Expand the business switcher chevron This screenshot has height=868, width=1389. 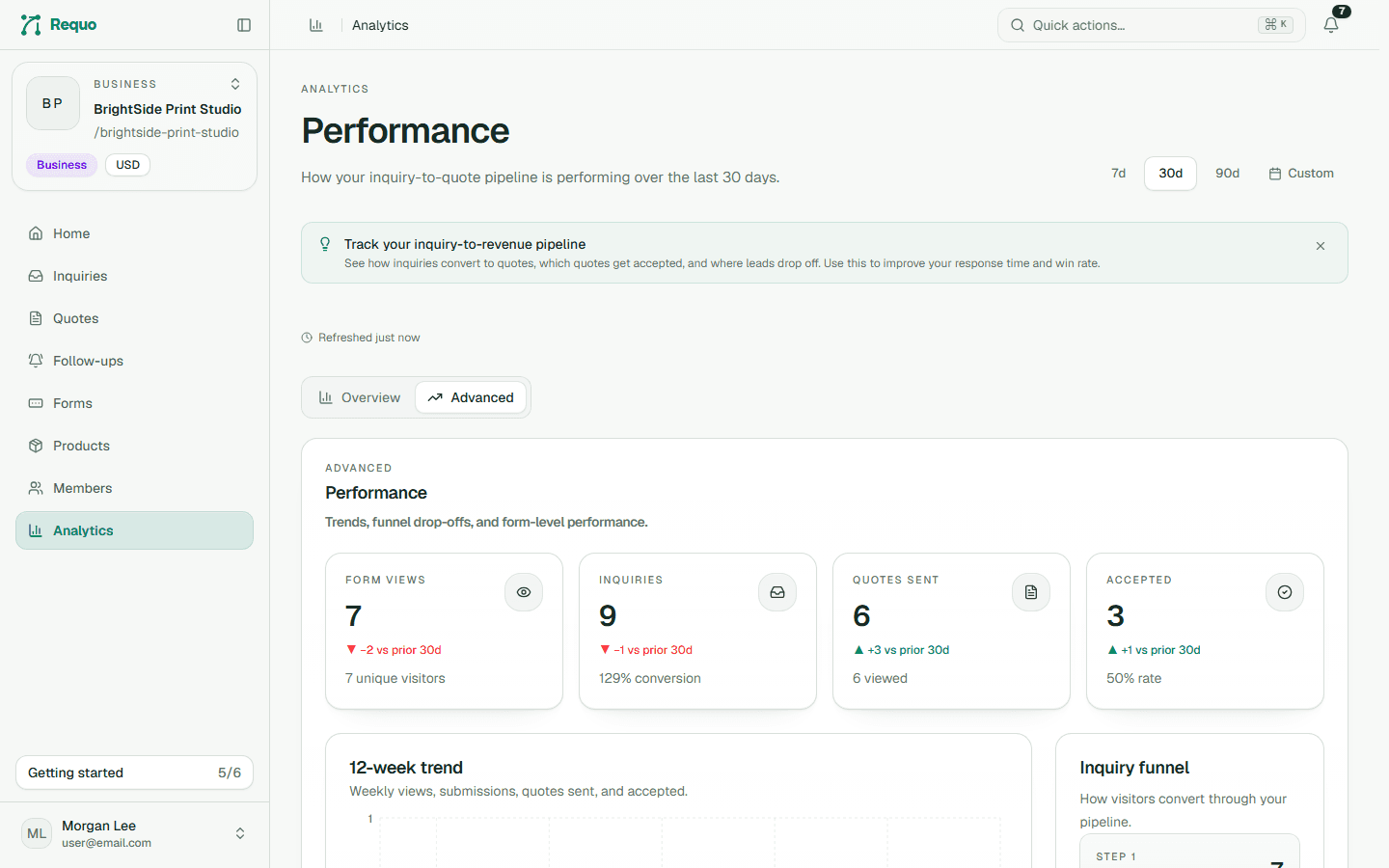coord(235,84)
